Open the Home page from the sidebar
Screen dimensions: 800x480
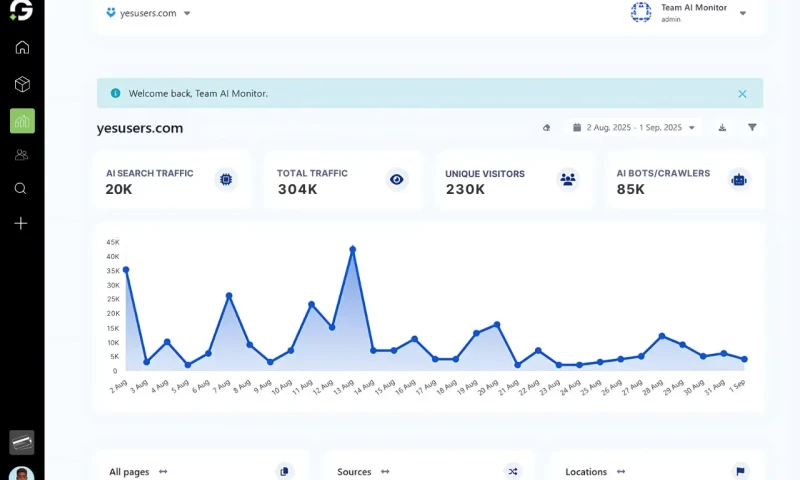pos(22,47)
